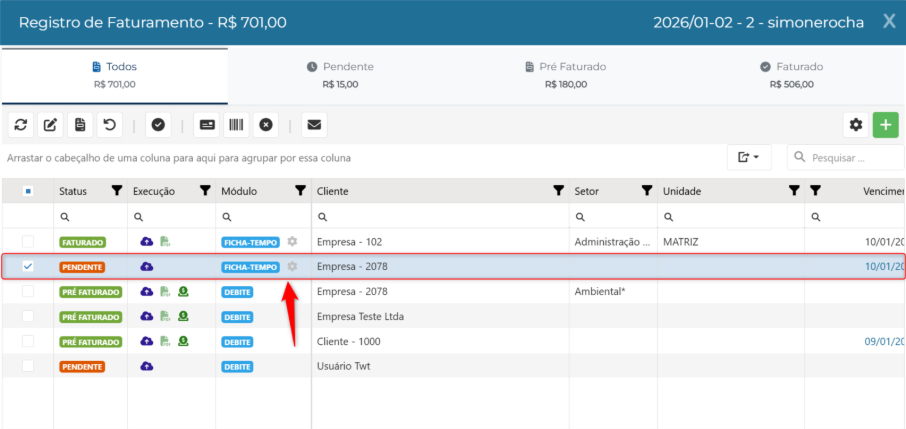Viewport: 906px width, 429px height.
Task: Open the Módulo column filter funnel
Action: (300, 191)
